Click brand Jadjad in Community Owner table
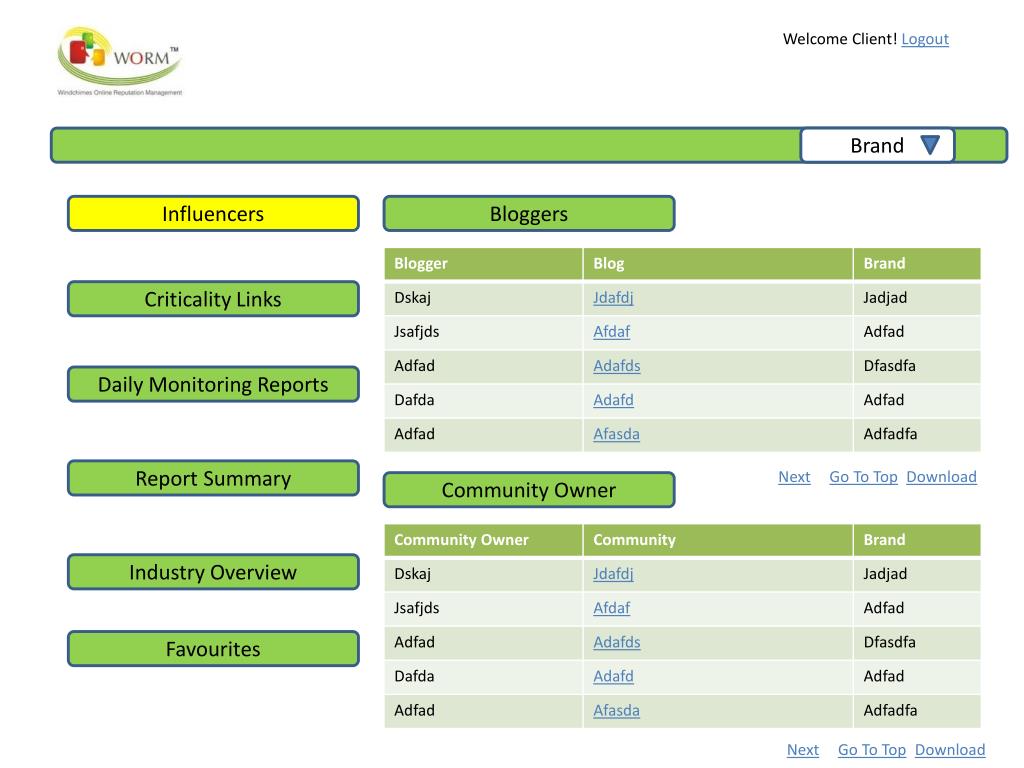Screen dimensions: 1024x768 coord(885,574)
